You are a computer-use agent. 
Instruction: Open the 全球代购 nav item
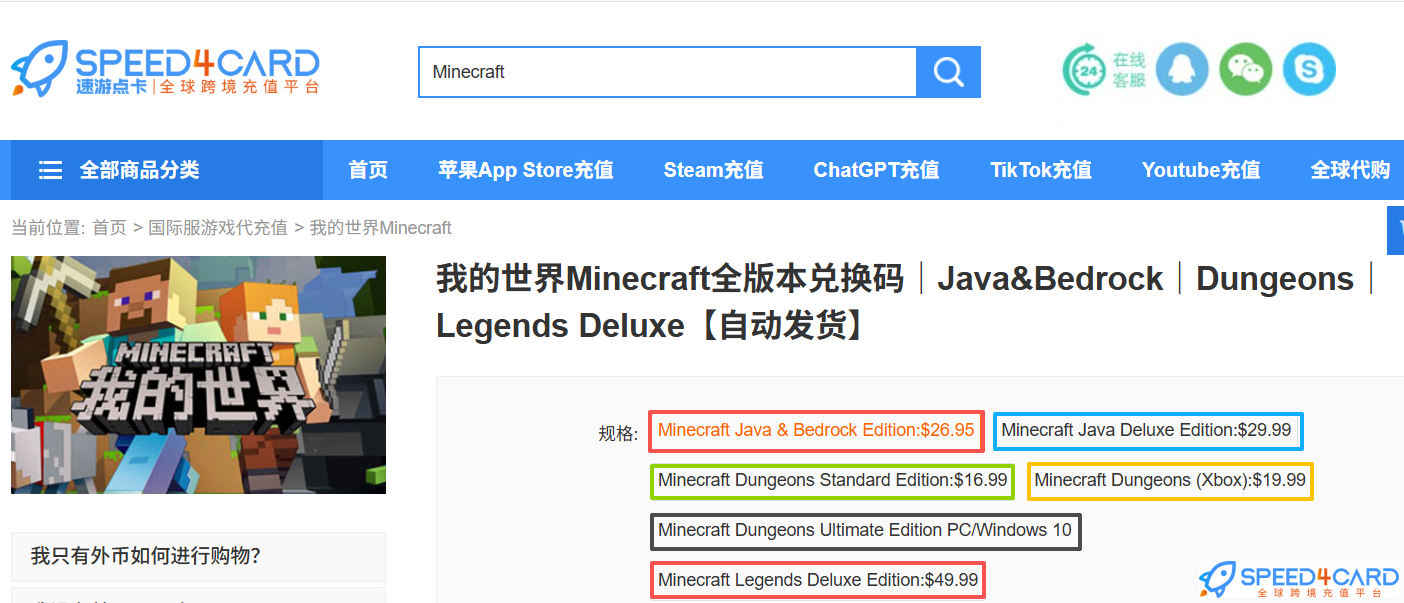(x=1350, y=170)
